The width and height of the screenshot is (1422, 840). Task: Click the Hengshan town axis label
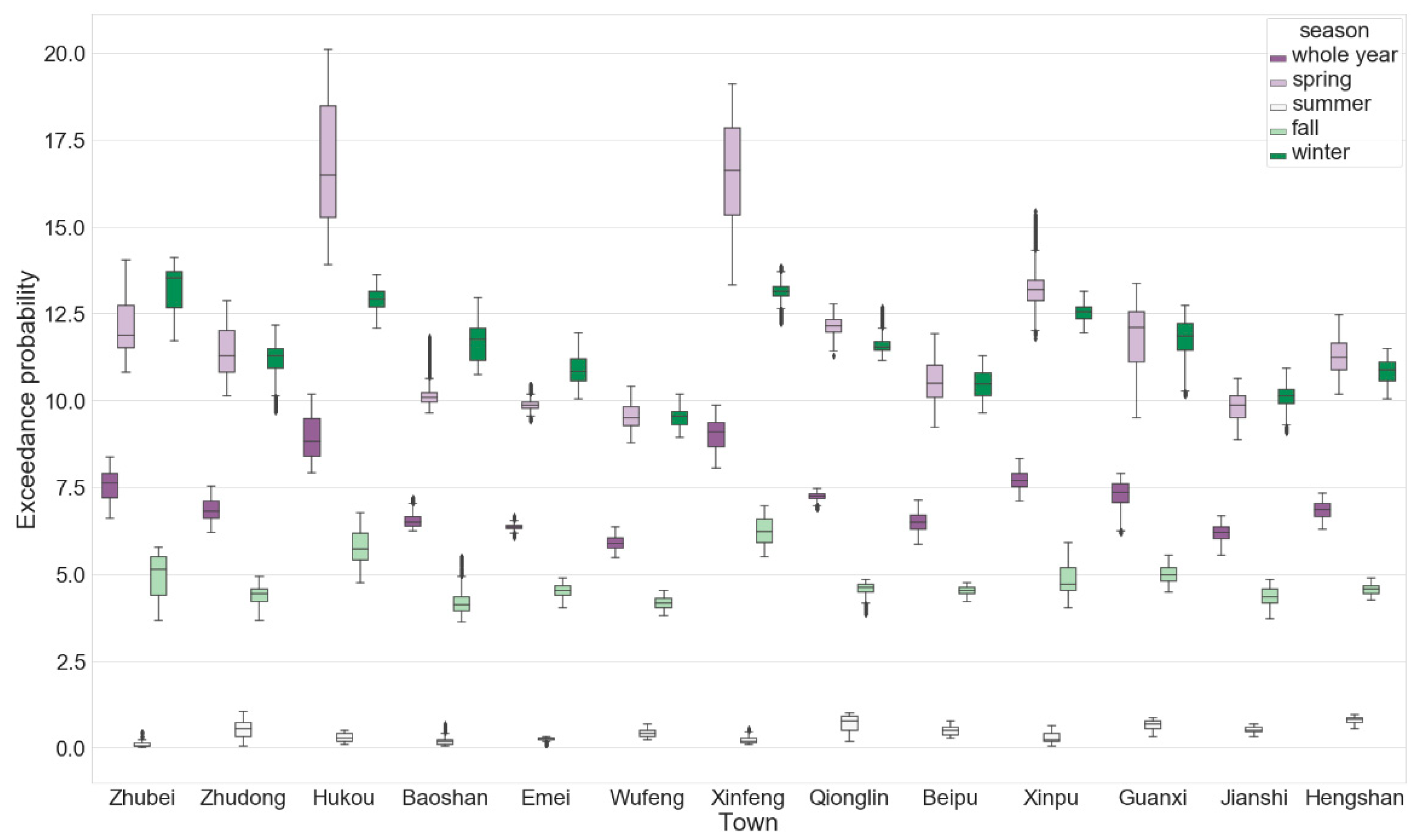[x=1354, y=798]
